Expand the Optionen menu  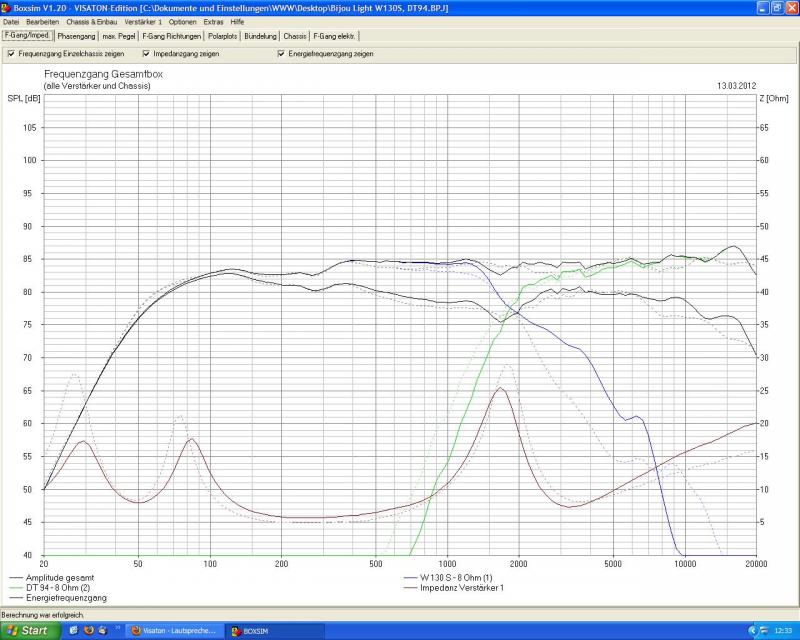(x=183, y=21)
